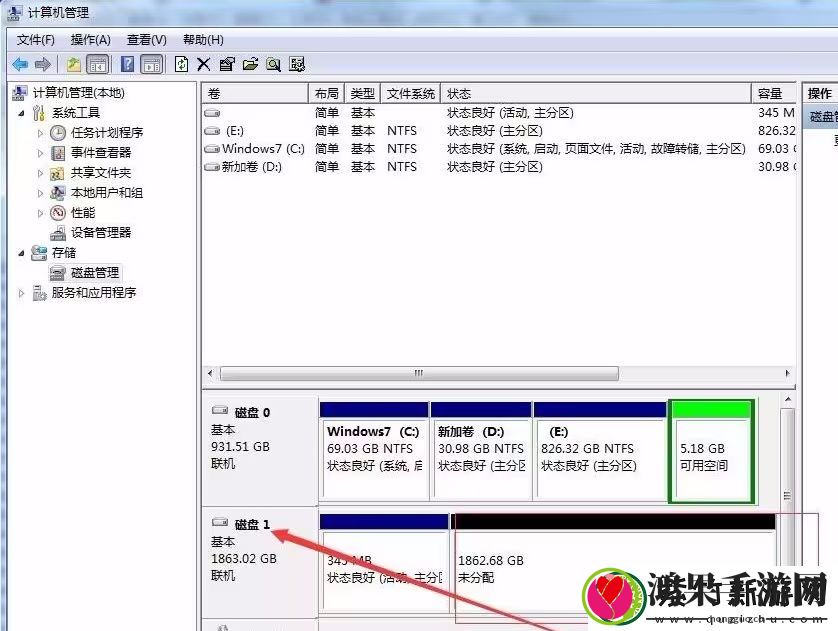Expand the 任务计划程序 node arrow
Image resolution: width=838 pixels, height=631 pixels.
pos(40,133)
